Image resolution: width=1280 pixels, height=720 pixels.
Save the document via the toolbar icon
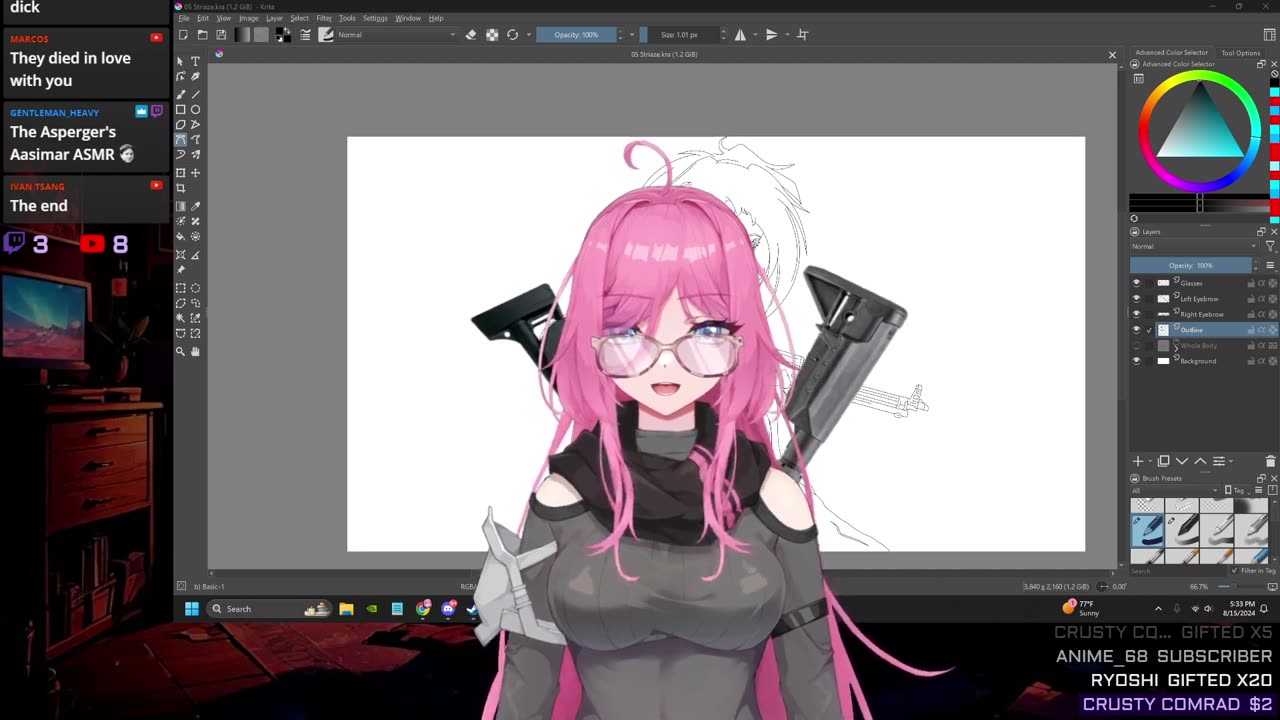point(221,34)
